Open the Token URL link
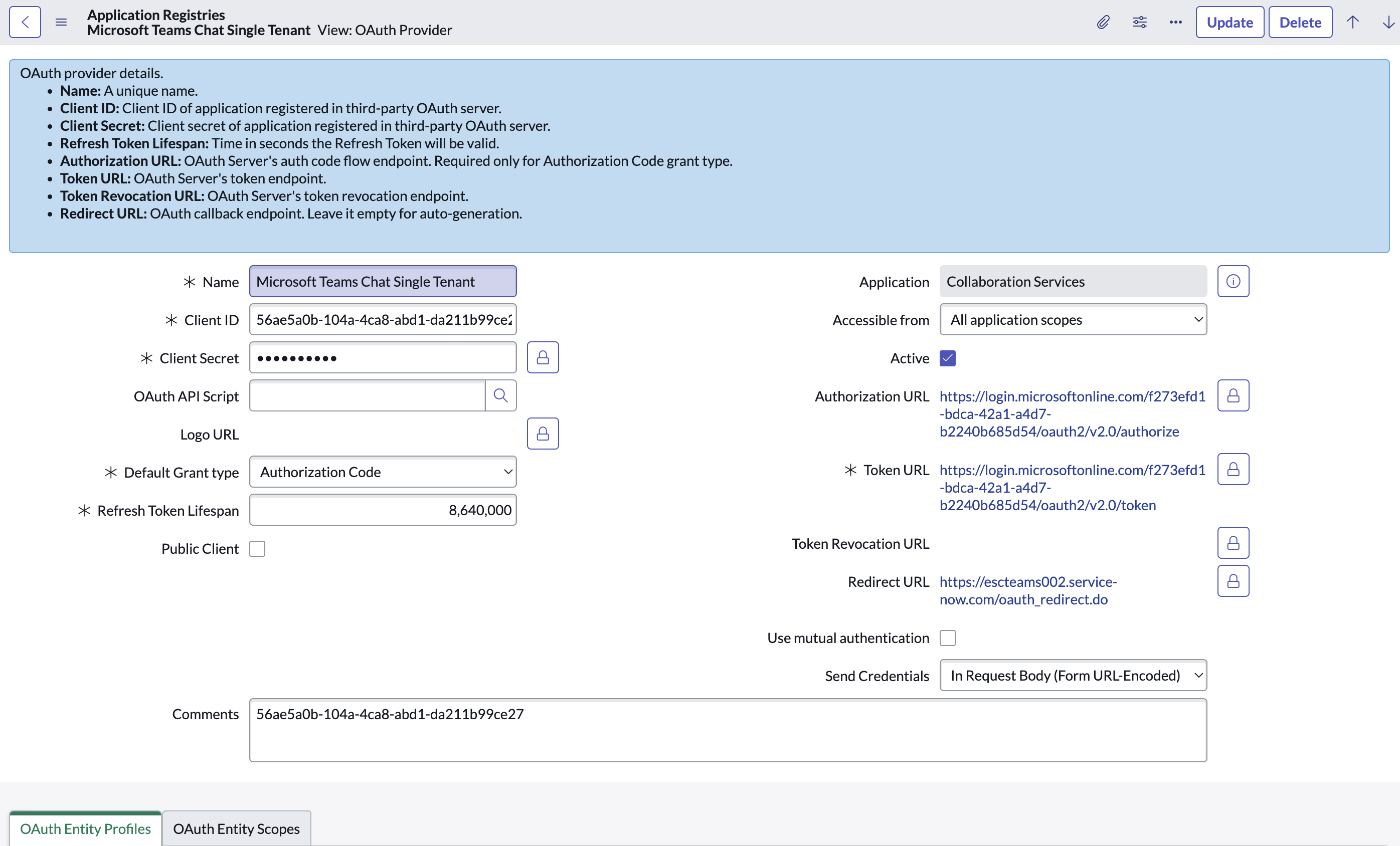The height and width of the screenshot is (846, 1400). click(x=1072, y=488)
